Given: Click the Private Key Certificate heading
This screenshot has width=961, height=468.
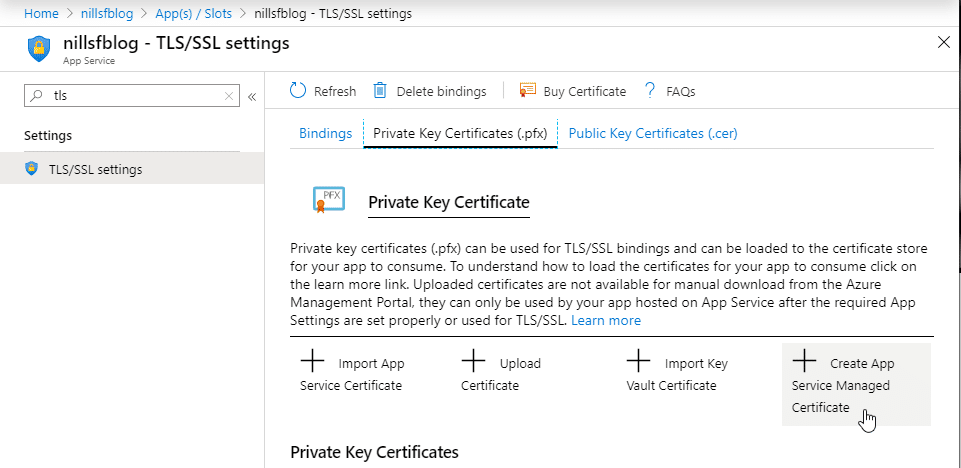Looking at the screenshot, I should coord(449,202).
